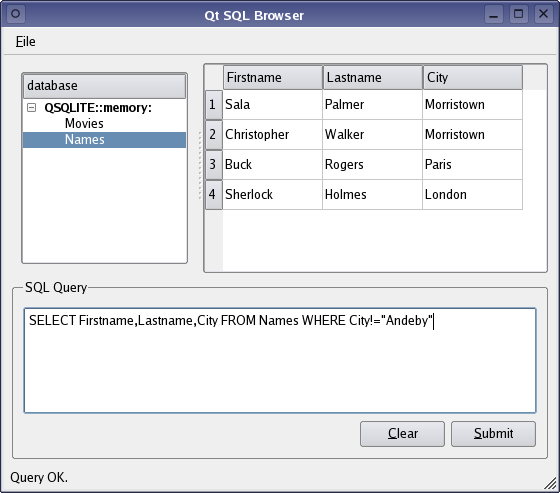Sort by the Firstname column header

point(273,77)
